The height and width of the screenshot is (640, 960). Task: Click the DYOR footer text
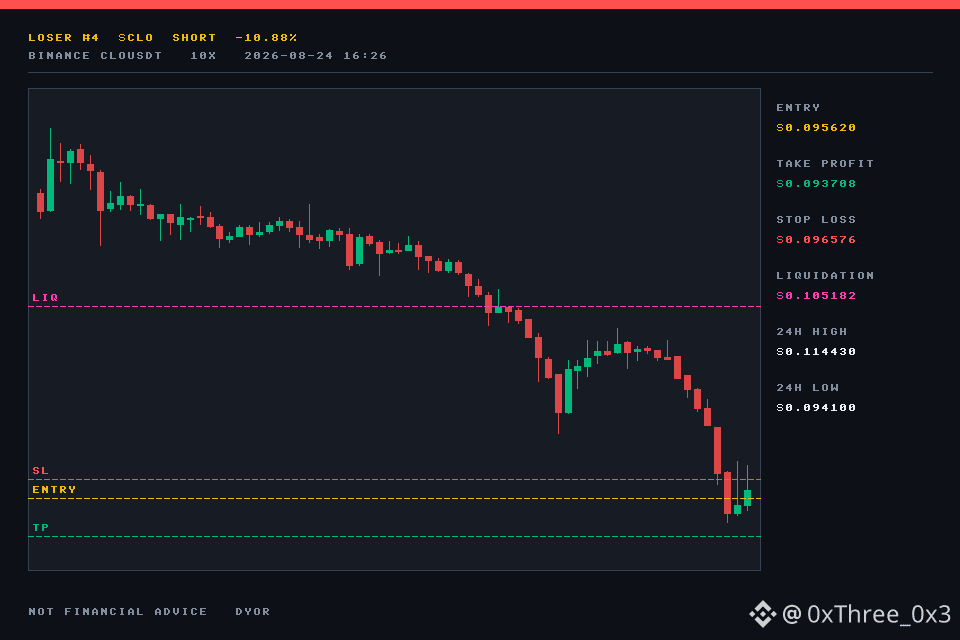[253, 612]
